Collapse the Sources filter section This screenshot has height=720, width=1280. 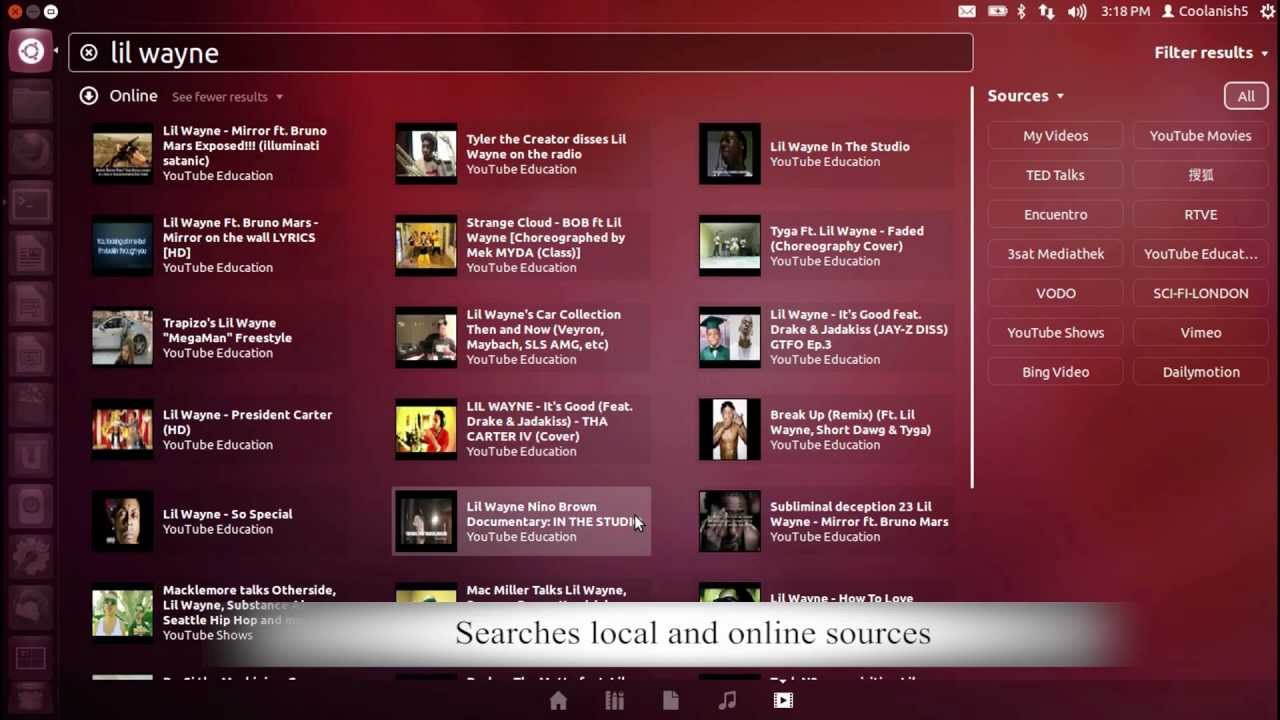[1026, 96]
